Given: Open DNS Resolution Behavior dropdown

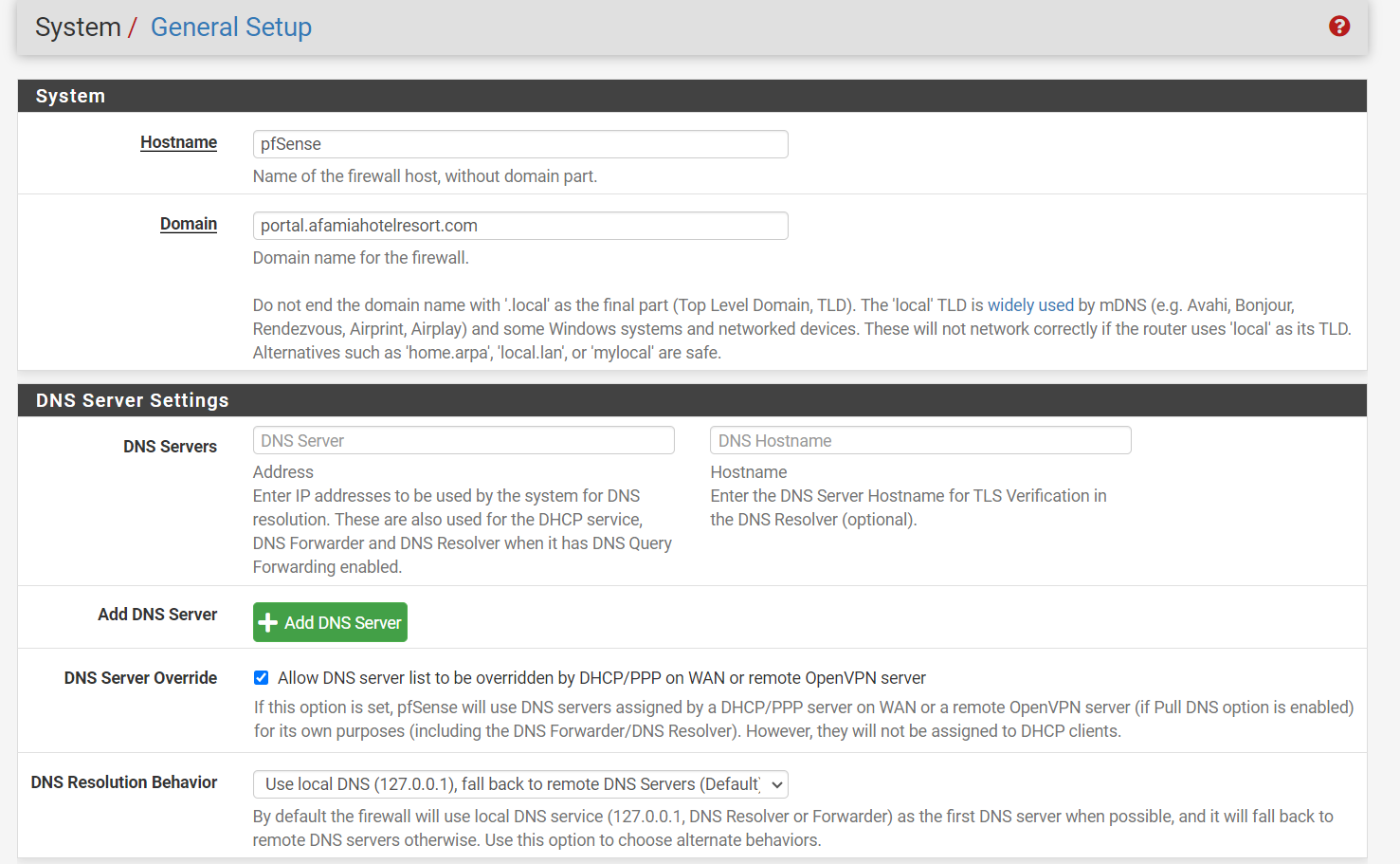Looking at the screenshot, I should click(520, 784).
